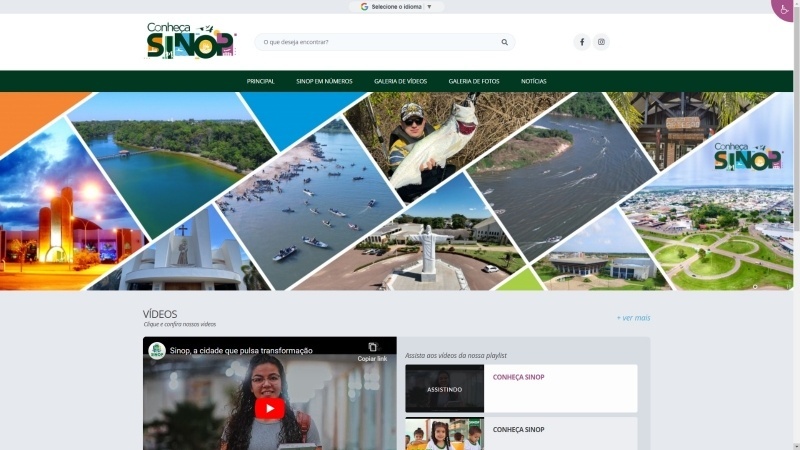
Task: Open video title 'Sinop, a cidade que pulsa transformação'
Action: 241,351
